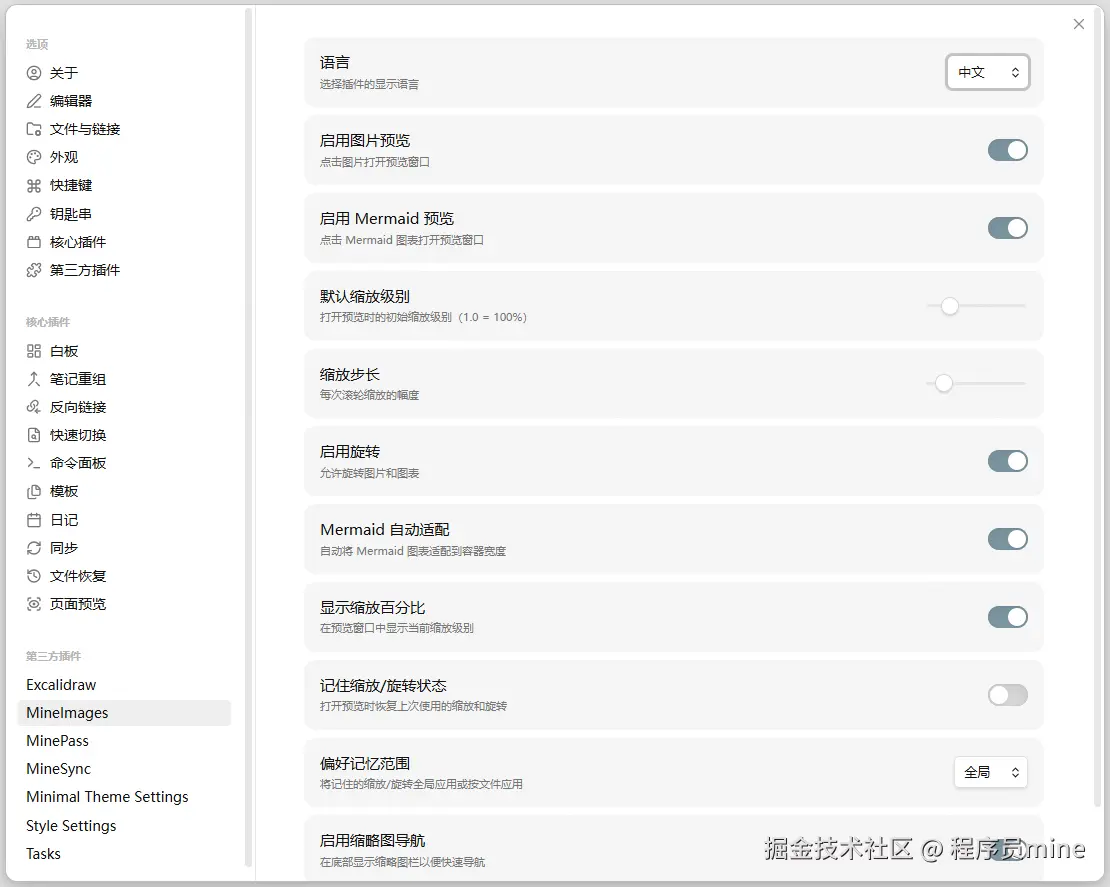Toggle the 启用旋转 switch
Screen dimensions: 1110x887
coord(1007,462)
